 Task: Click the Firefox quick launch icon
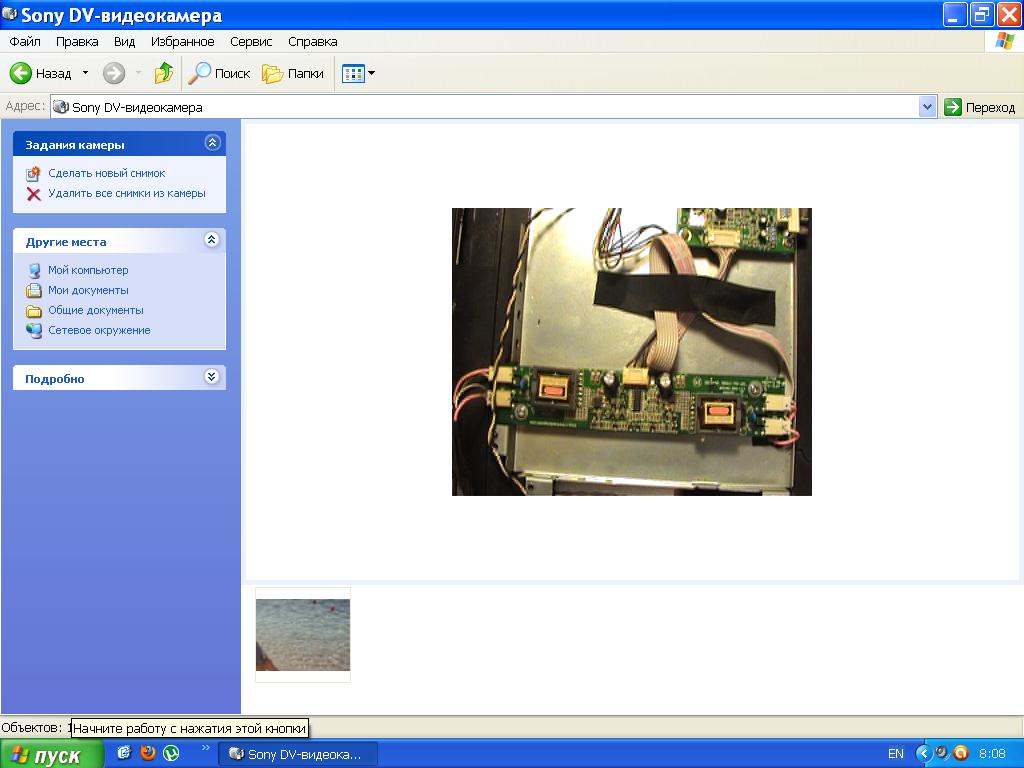click(x=148, y=753)
